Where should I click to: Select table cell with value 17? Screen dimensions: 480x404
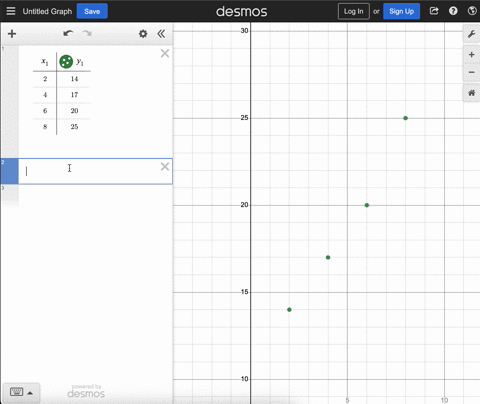(x=74, y=95)
